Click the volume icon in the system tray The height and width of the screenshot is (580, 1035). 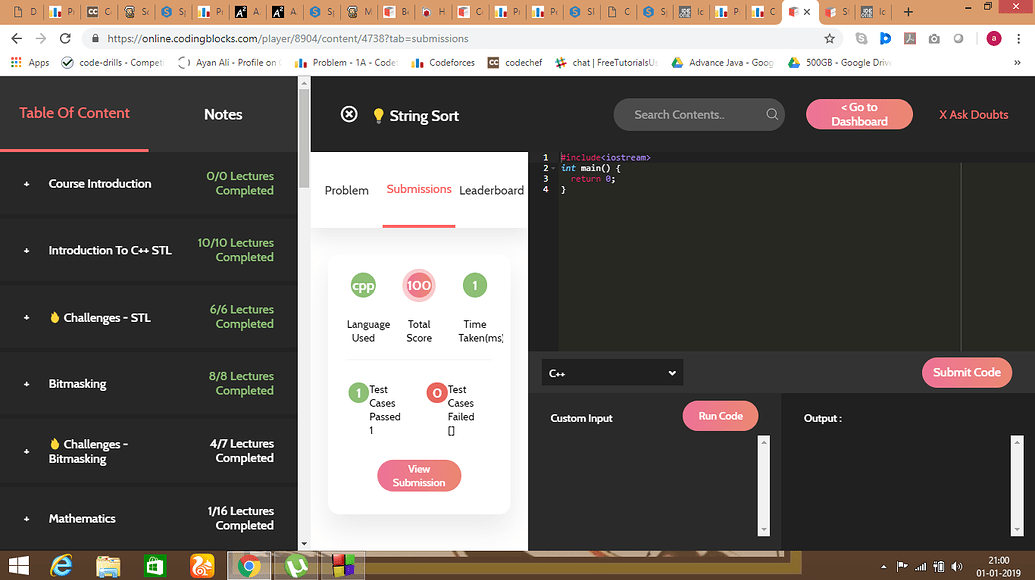(955, 565)
